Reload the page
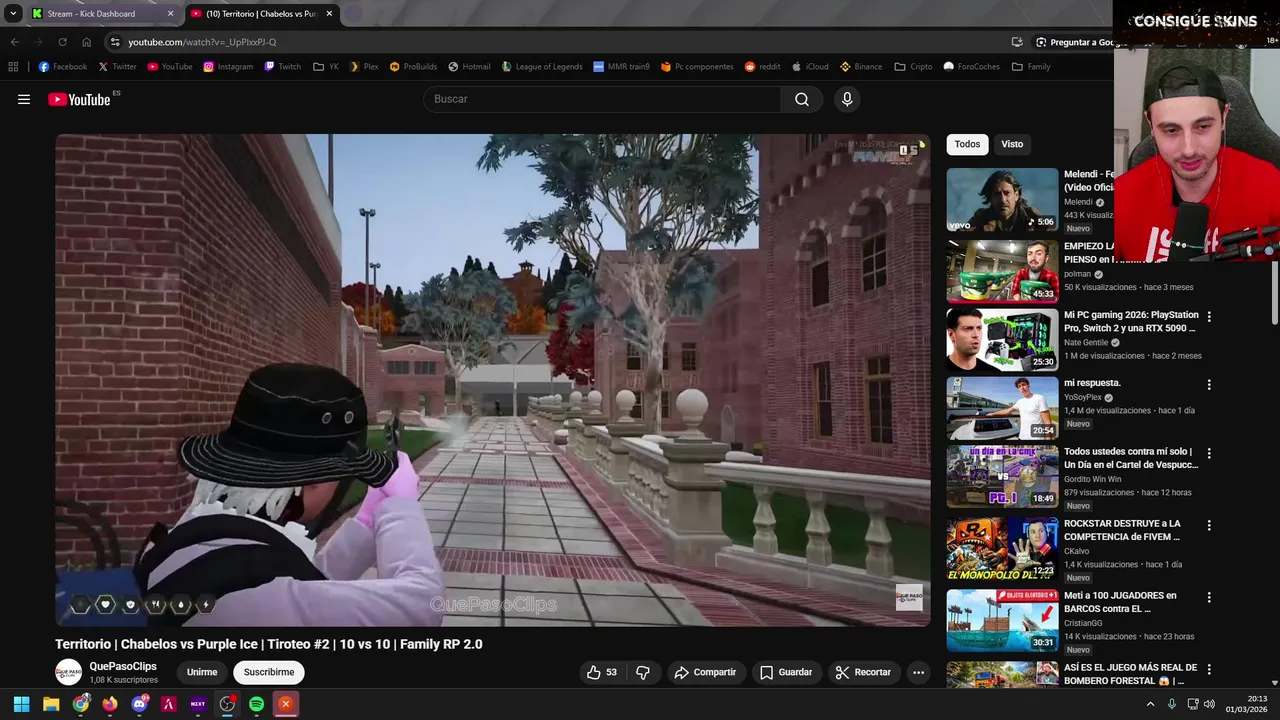1280x720 pixels. [62, 42]
